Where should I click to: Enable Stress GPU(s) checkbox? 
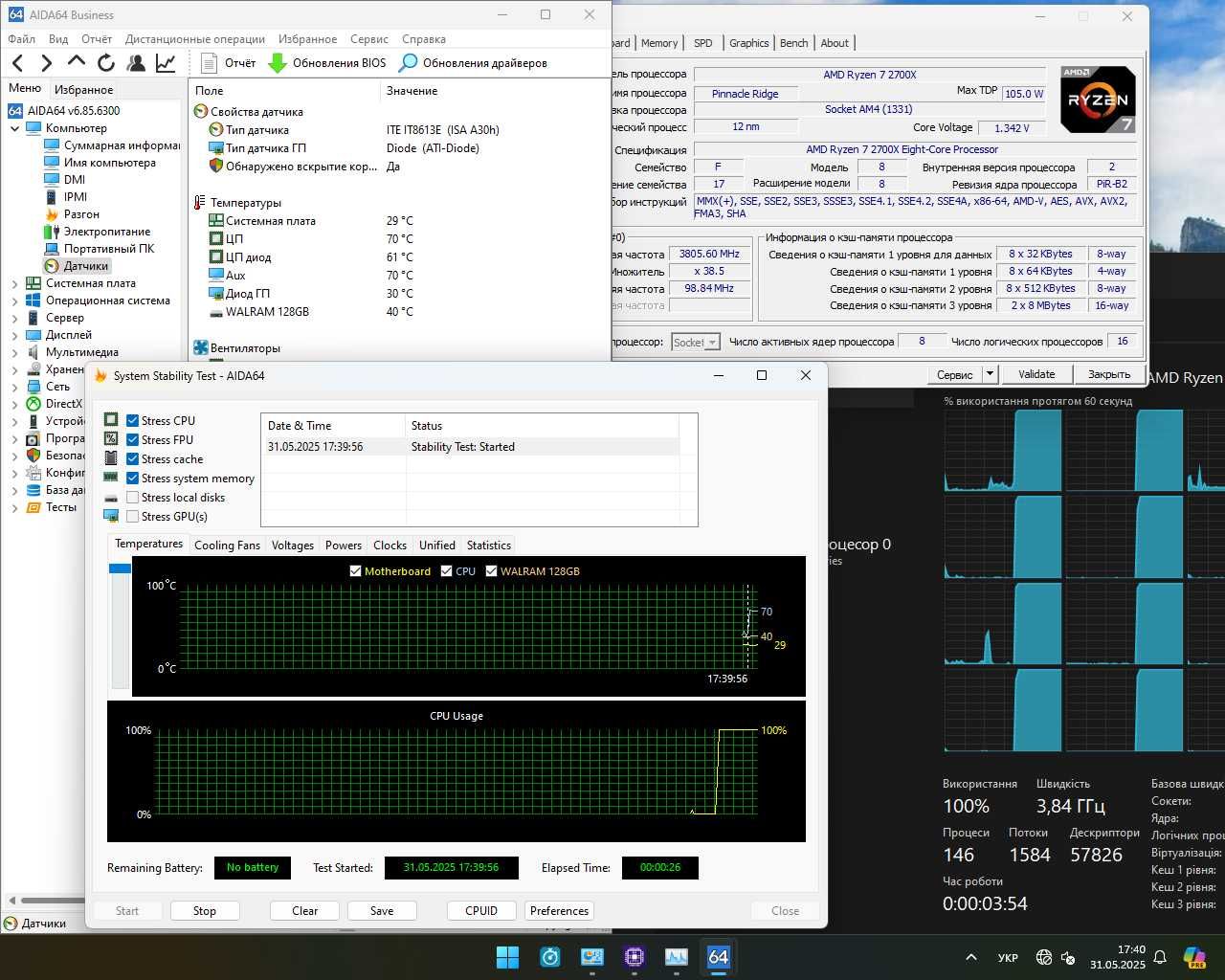133,517
